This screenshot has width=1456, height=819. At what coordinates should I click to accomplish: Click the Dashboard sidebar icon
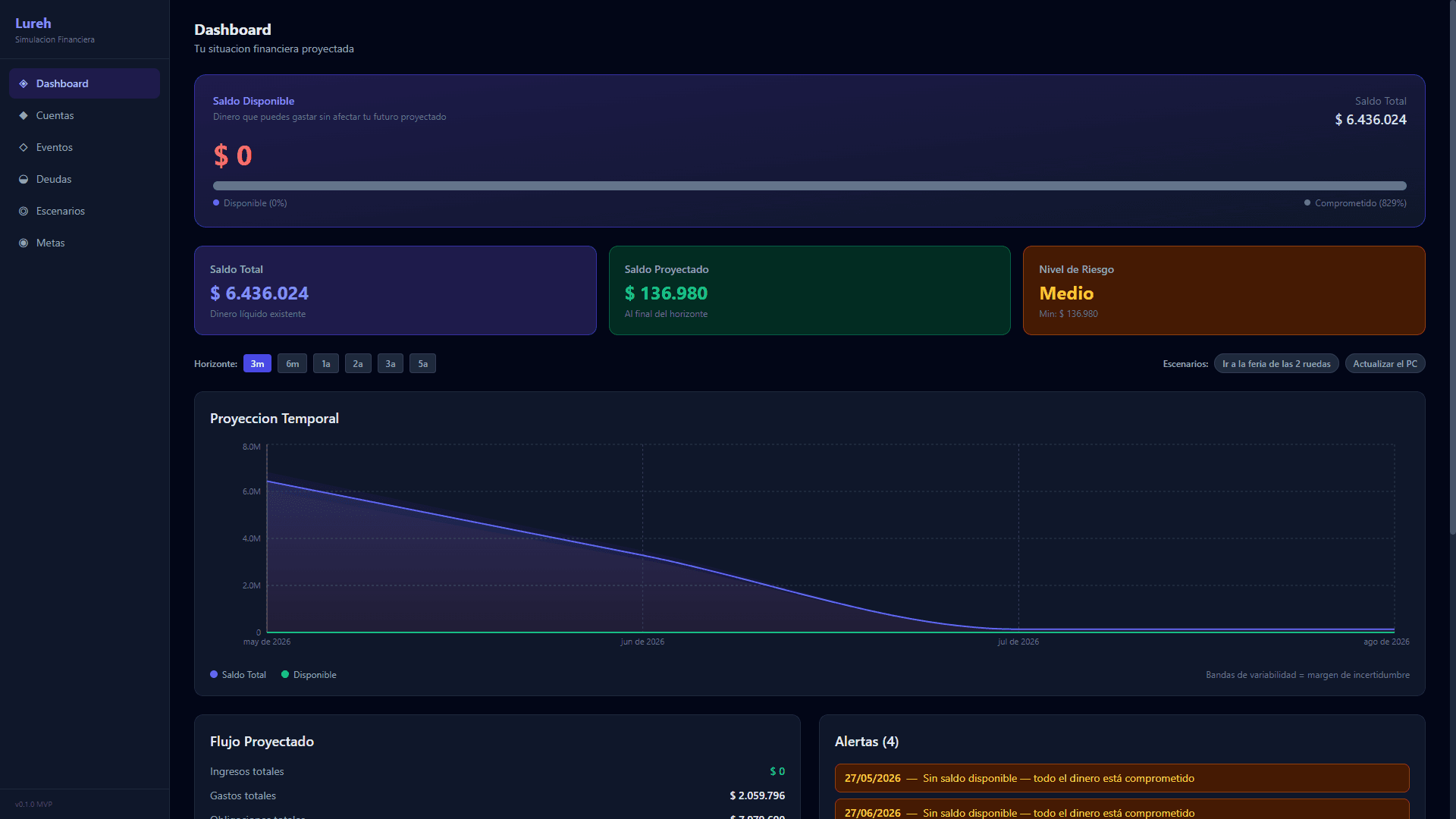point(24,83)
